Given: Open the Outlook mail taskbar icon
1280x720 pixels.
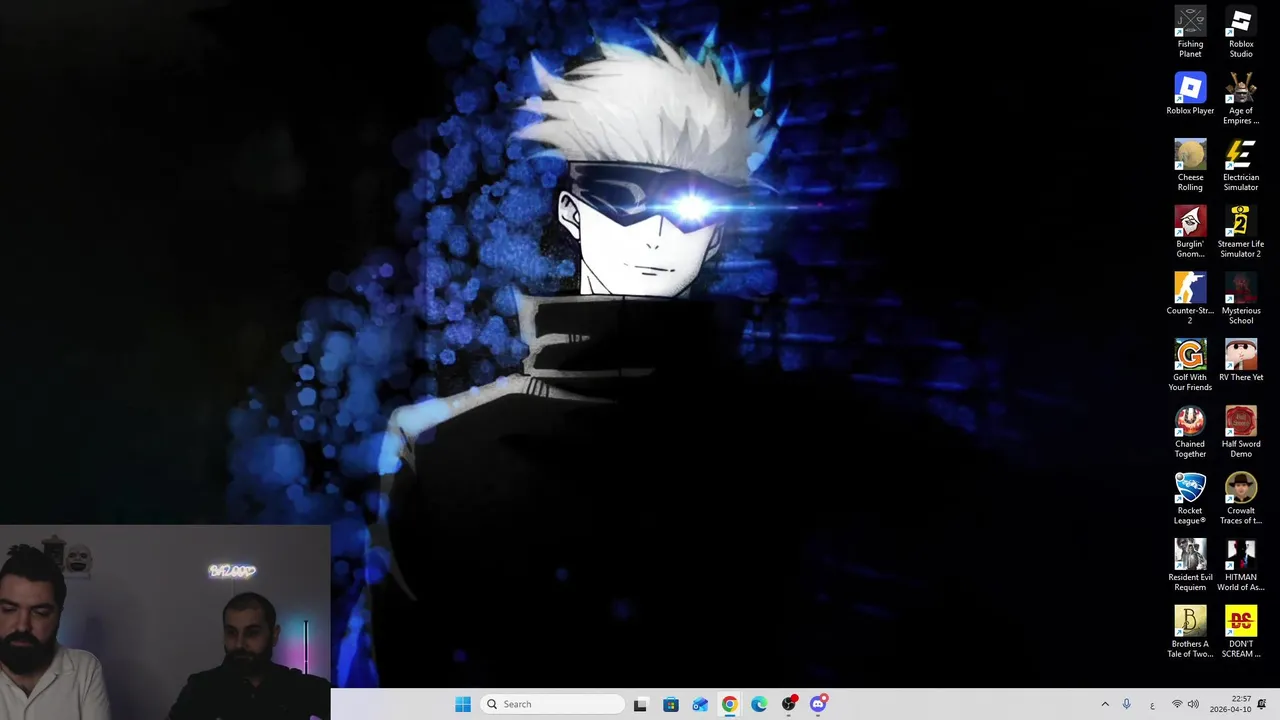Looking at the screenshot, I should [700, 704].
